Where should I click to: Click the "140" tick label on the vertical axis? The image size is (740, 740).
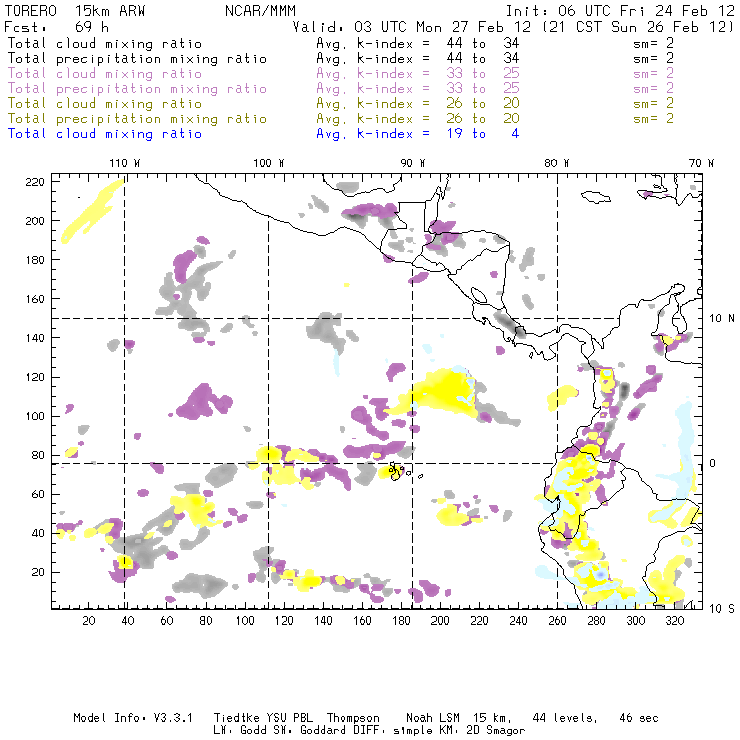[35, 338]
